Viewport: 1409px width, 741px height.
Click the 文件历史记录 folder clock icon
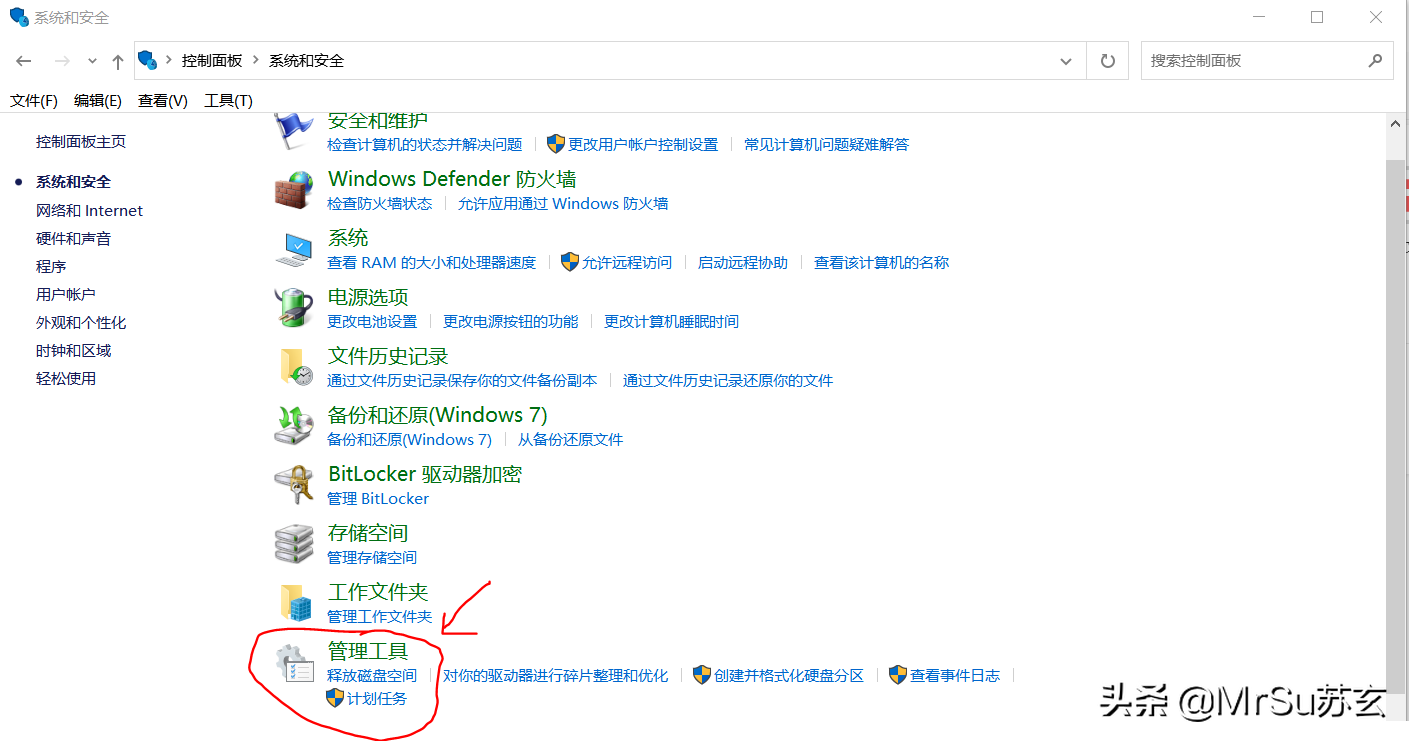(294, 366)
